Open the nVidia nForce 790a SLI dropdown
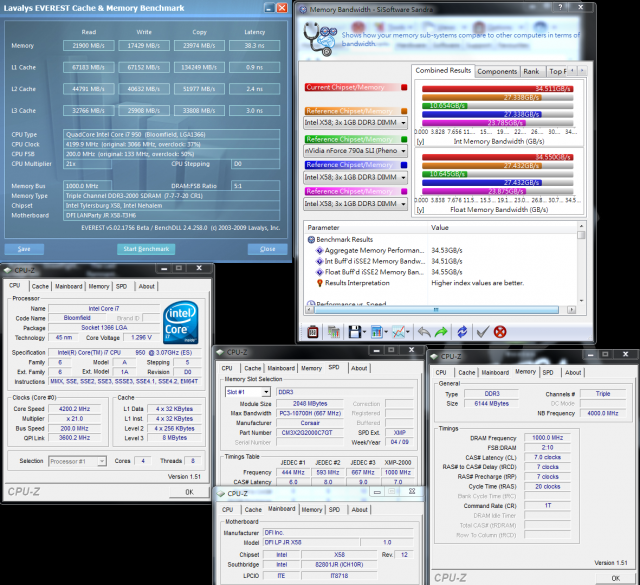The image size is (640, 585). [x=403, y=151]
